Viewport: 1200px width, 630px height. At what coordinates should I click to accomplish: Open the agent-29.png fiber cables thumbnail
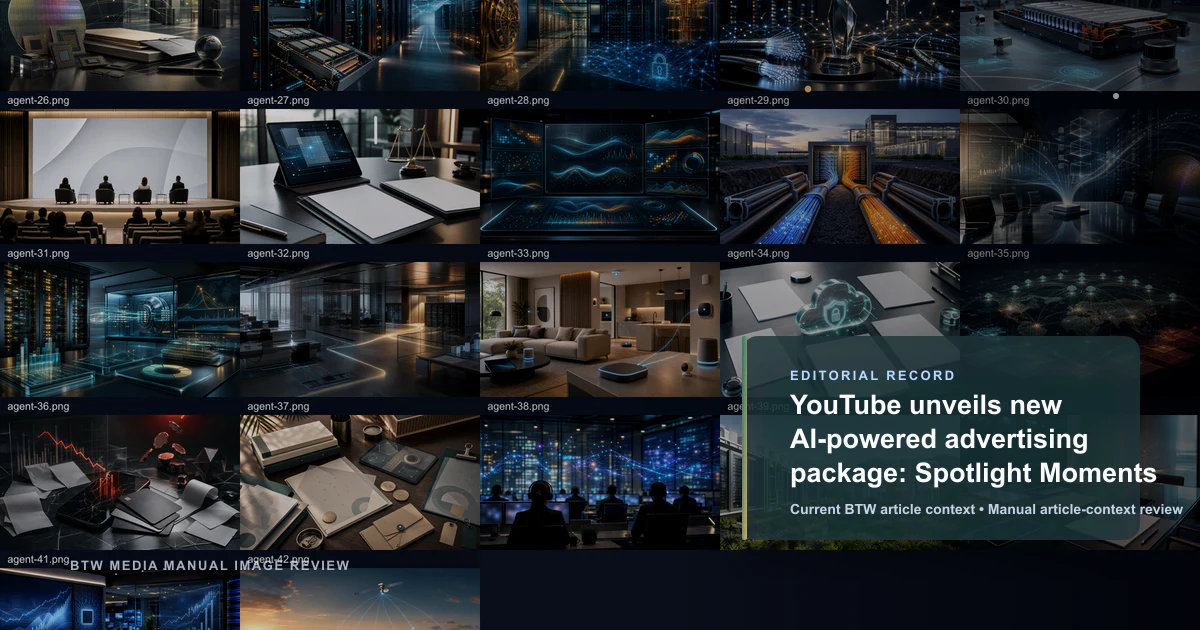840,45
